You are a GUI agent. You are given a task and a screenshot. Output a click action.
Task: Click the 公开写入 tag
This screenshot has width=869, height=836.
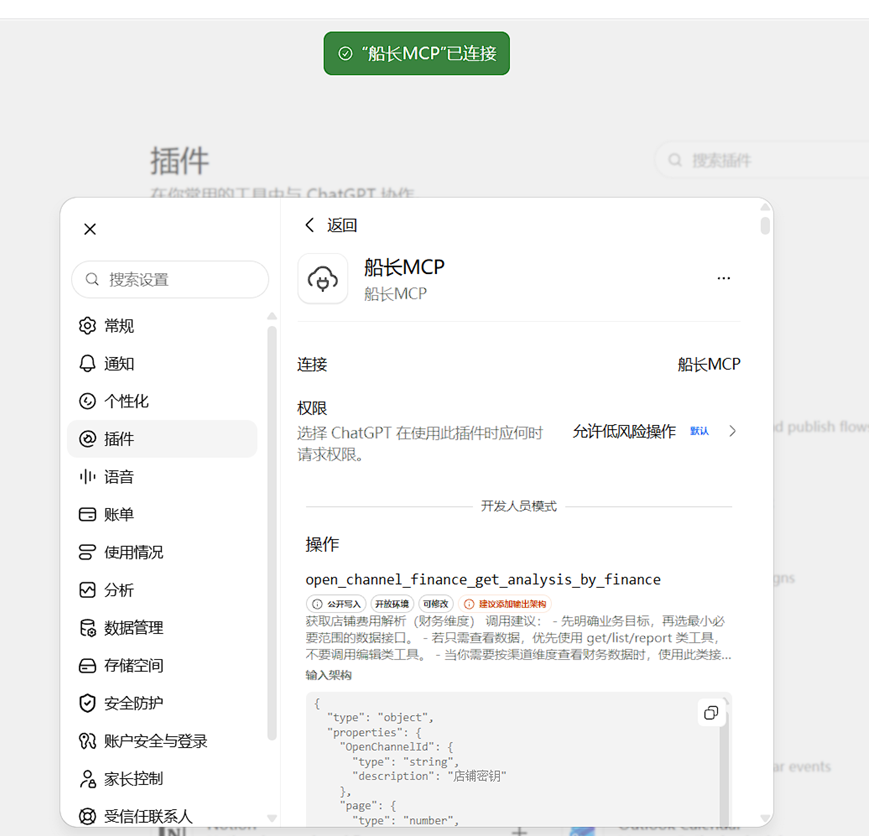coord(336,604)
